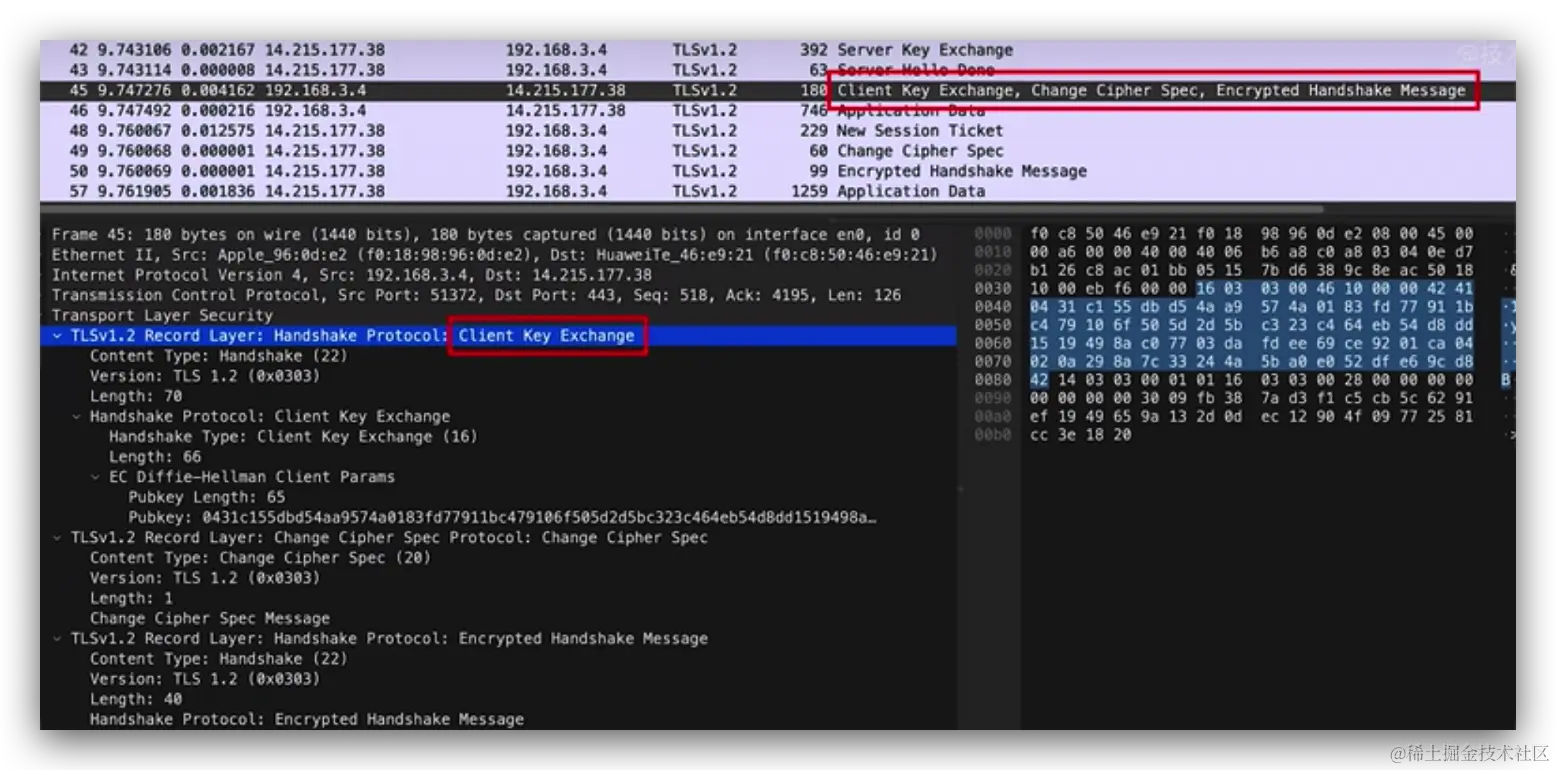Collapse the Change Cipher Spec record layer
This screenshot has height=770, width=1556.
tap(58, 537)
